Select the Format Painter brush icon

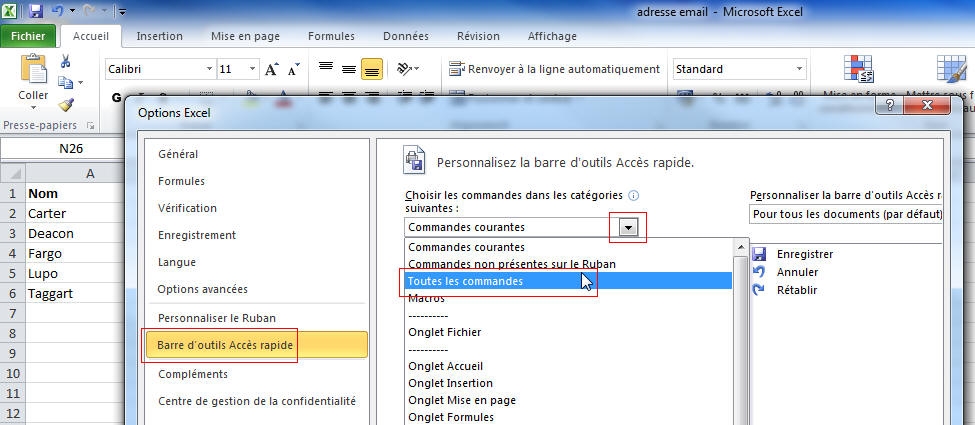pyautogui.click(x=65, y=104)
